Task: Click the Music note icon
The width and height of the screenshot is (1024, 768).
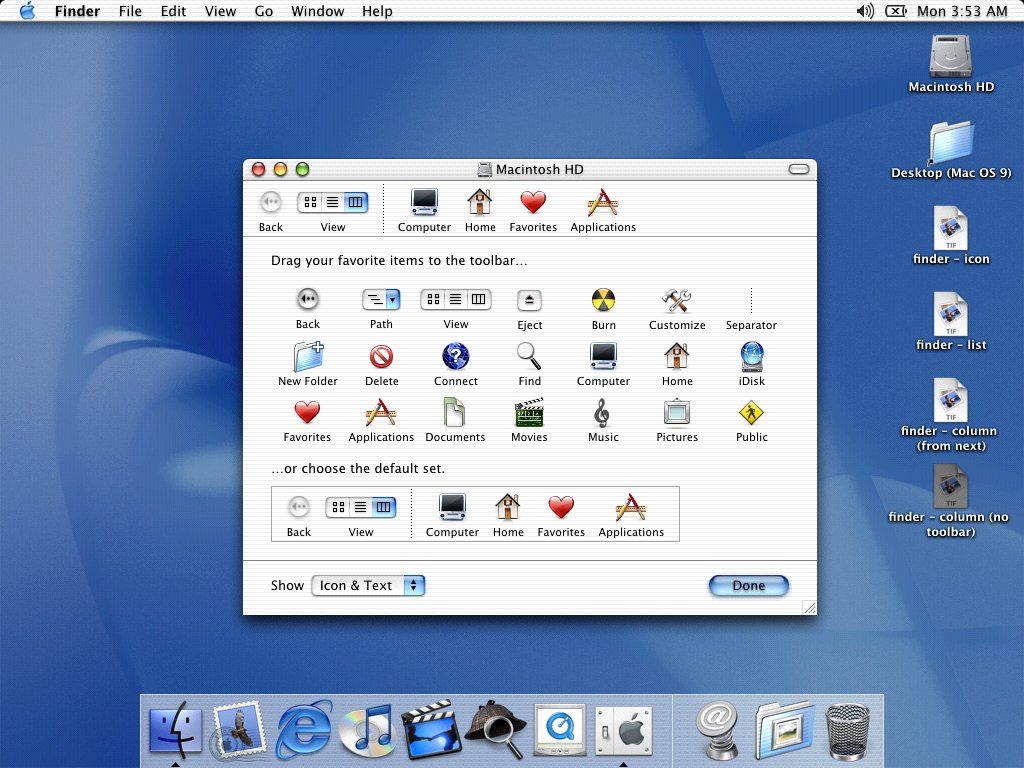Action: pyautogui.click(x=602, y=412)
